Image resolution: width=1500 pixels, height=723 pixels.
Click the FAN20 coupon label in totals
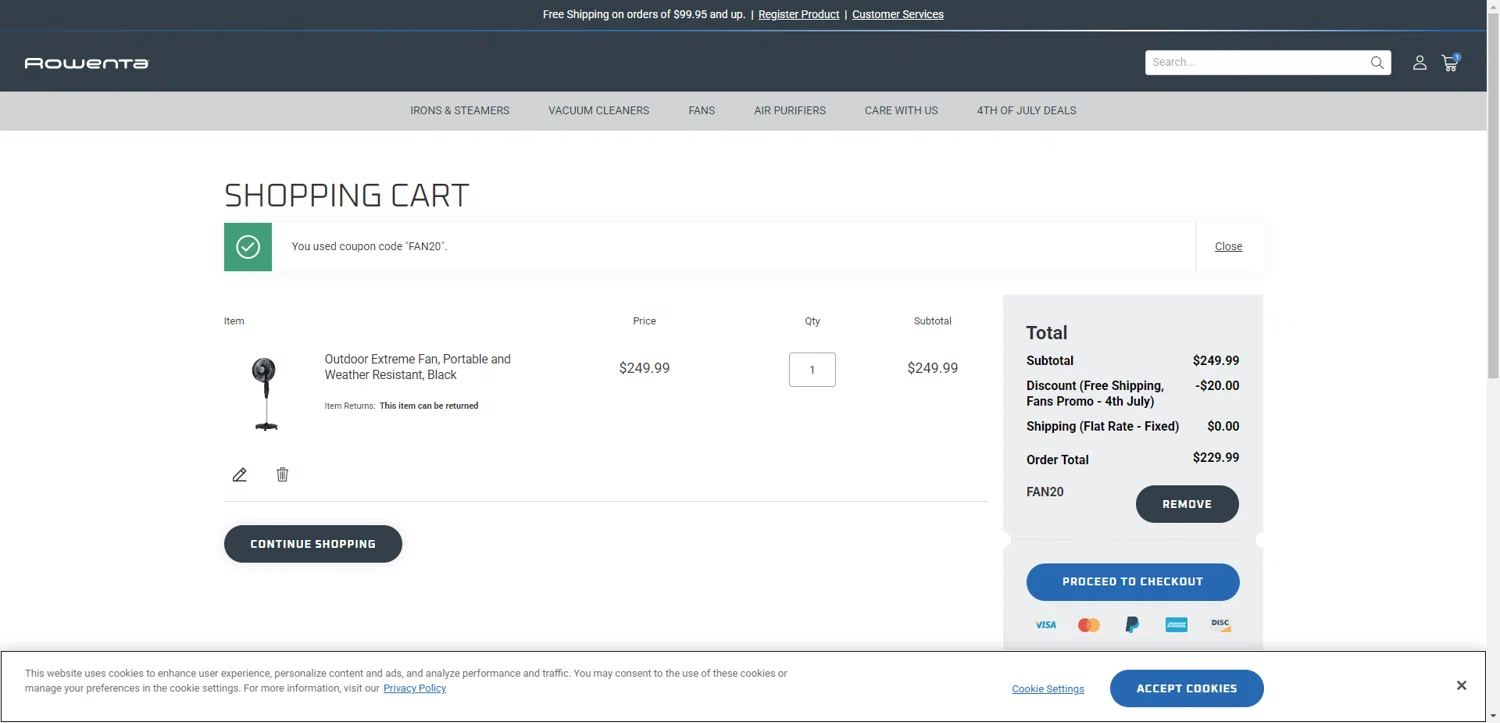1045,492
